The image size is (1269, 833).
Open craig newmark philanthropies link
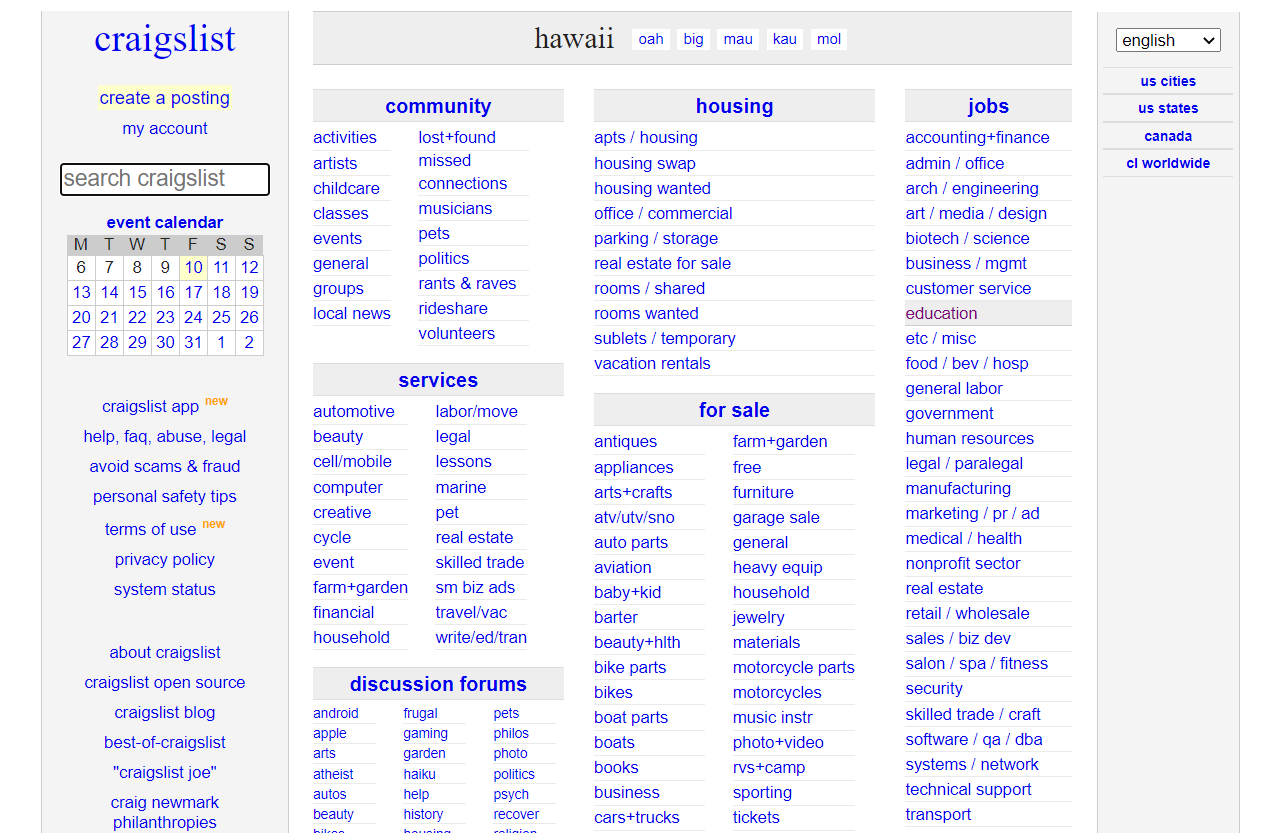pos(165,812)
